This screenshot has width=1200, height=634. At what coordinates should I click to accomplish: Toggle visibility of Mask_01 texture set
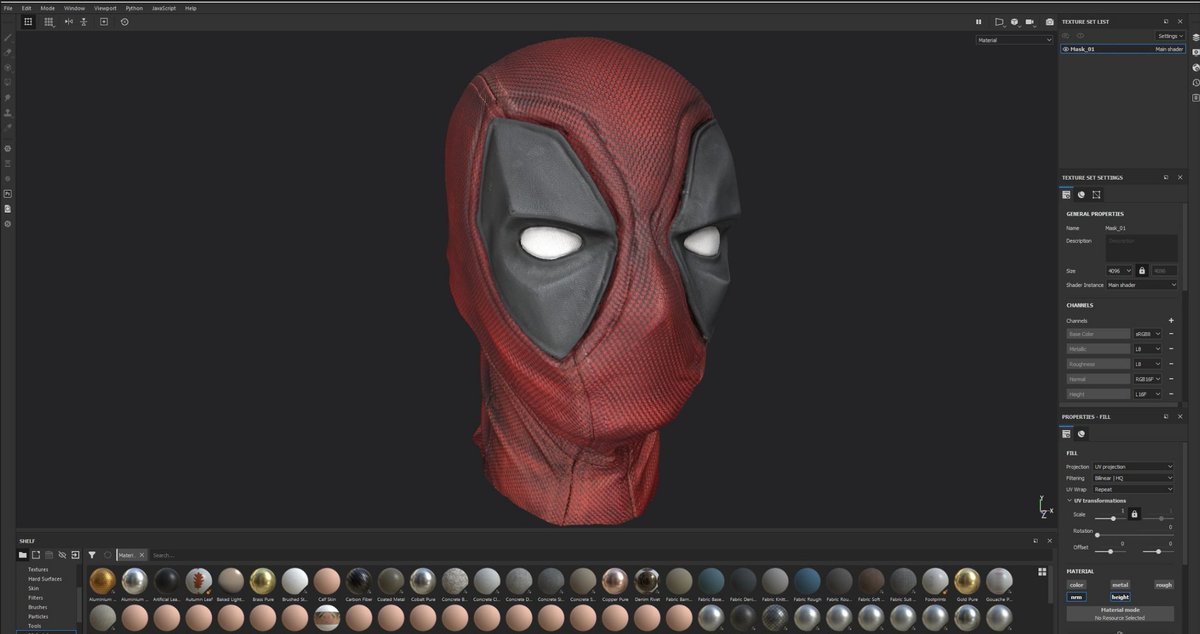pyautogui.click(x=1065, y=49)
